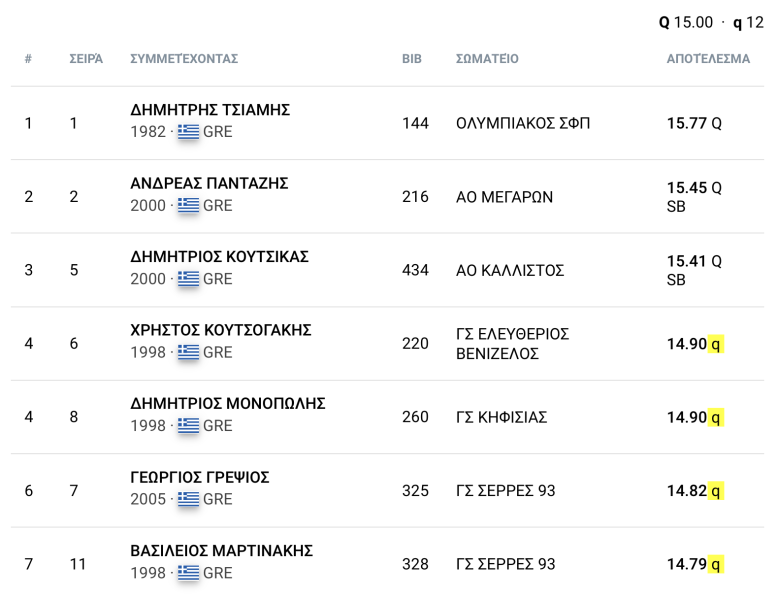
Task: Click the 15.77 Q result
Action: 694,123
